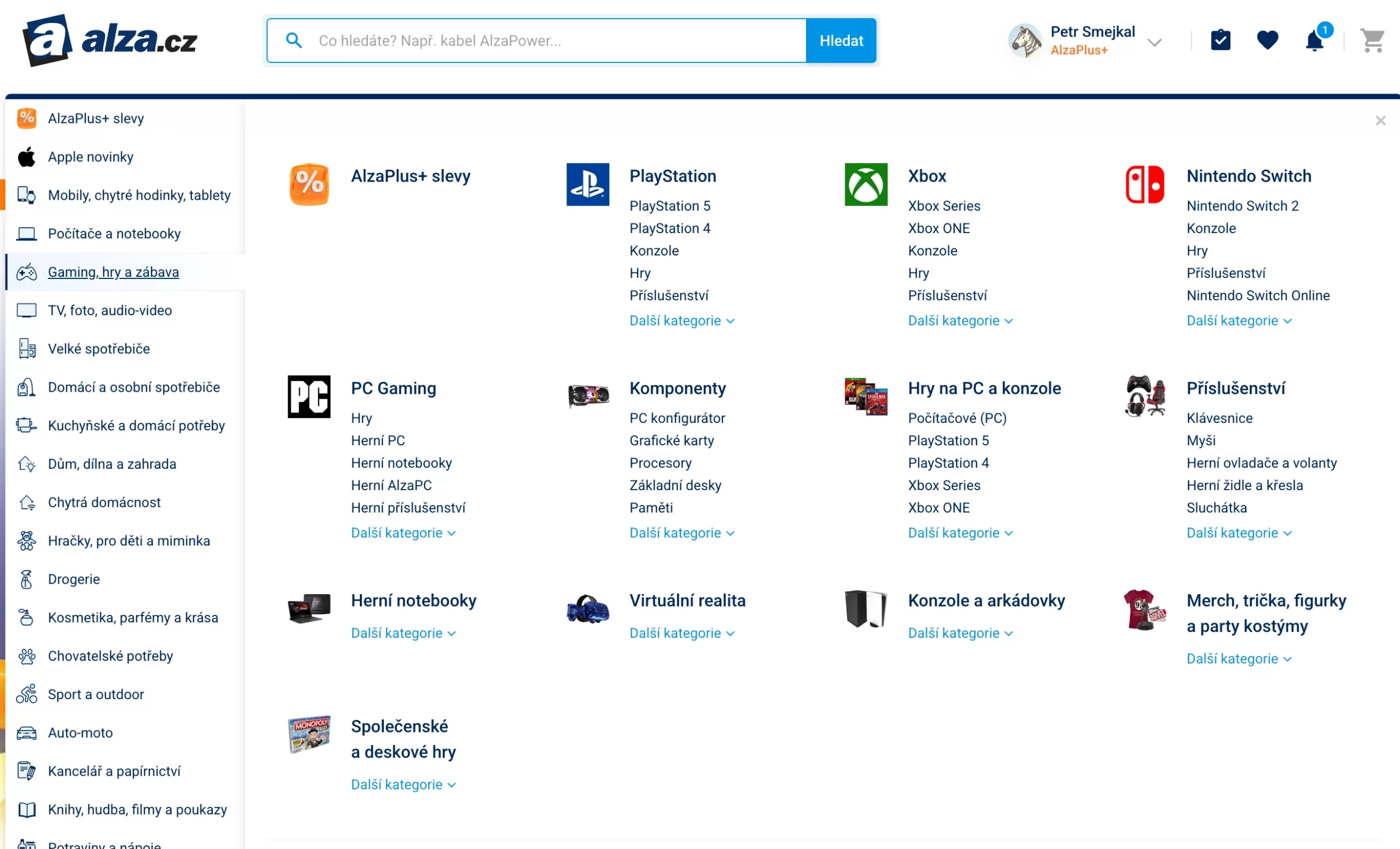
Task: Open Herní židle a křesla link
Action: [x=1244, y=485]
